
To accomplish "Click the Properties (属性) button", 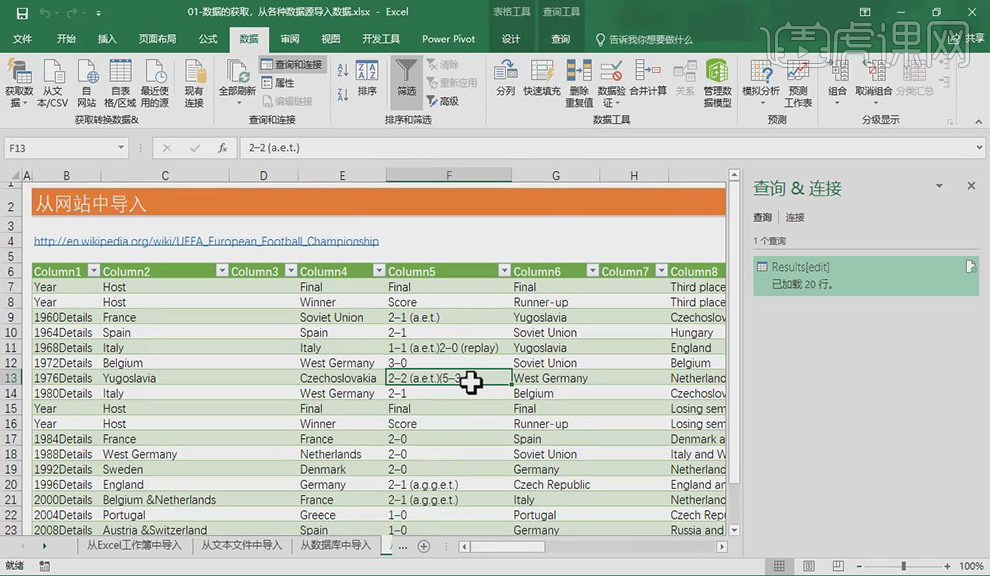I will [x=278, y=83].
